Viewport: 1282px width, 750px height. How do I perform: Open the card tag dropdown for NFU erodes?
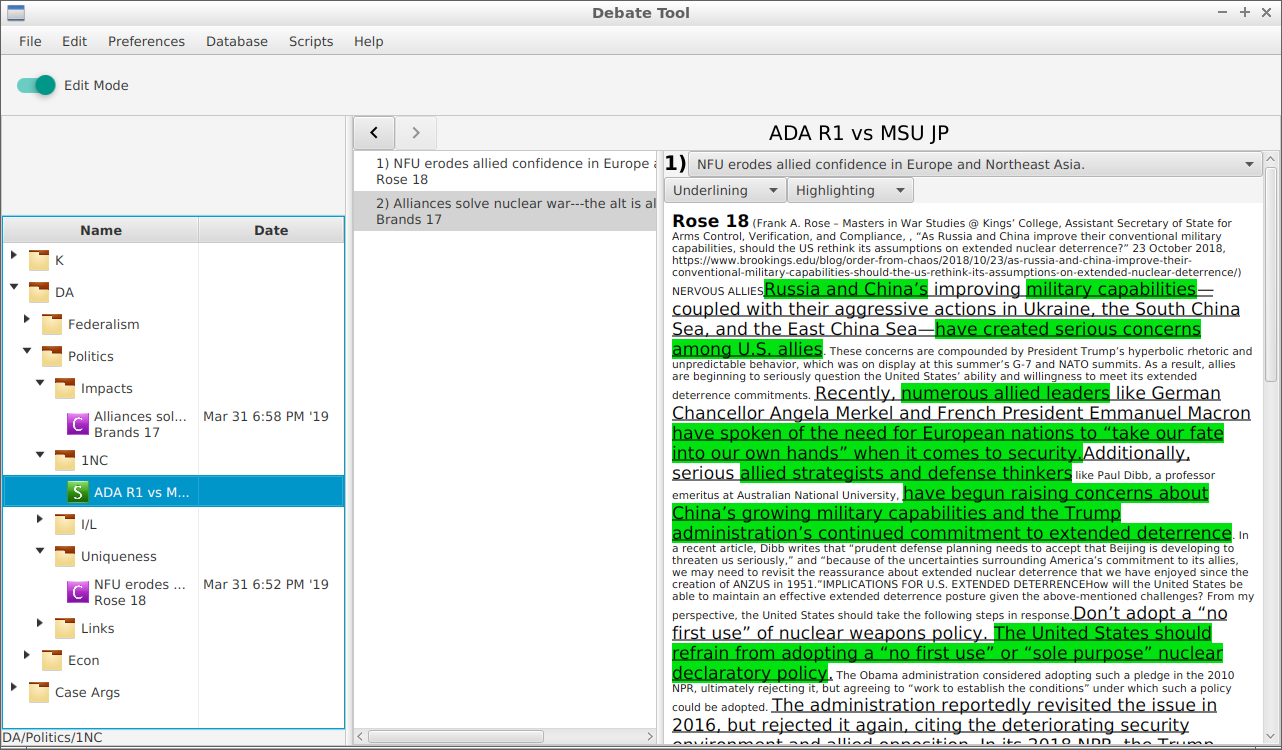(975, 164)
